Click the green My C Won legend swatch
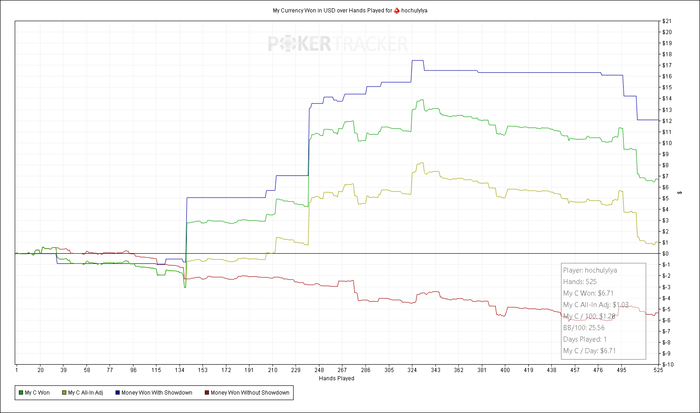The width and height of the screenshot is (700, 413). click(x=21, y=393)
